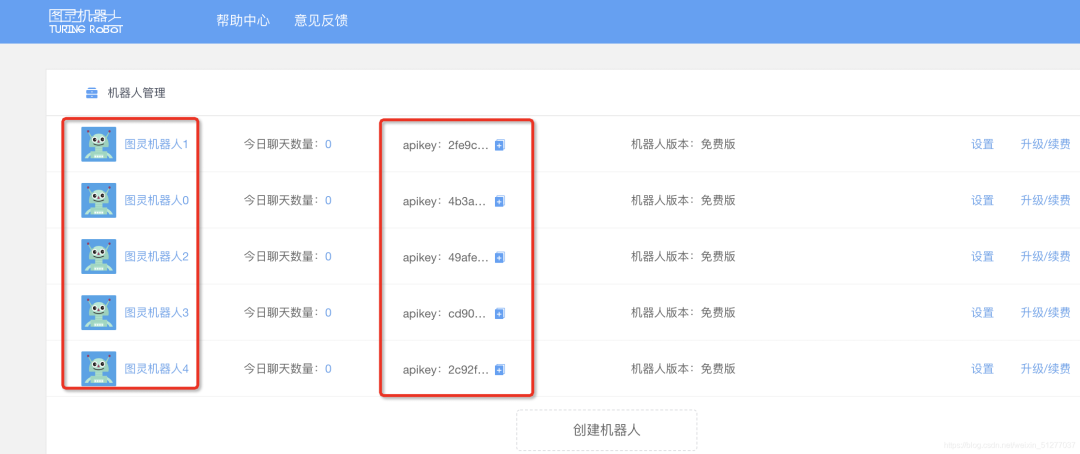Open the 图灵机器人0 name link

156,200
